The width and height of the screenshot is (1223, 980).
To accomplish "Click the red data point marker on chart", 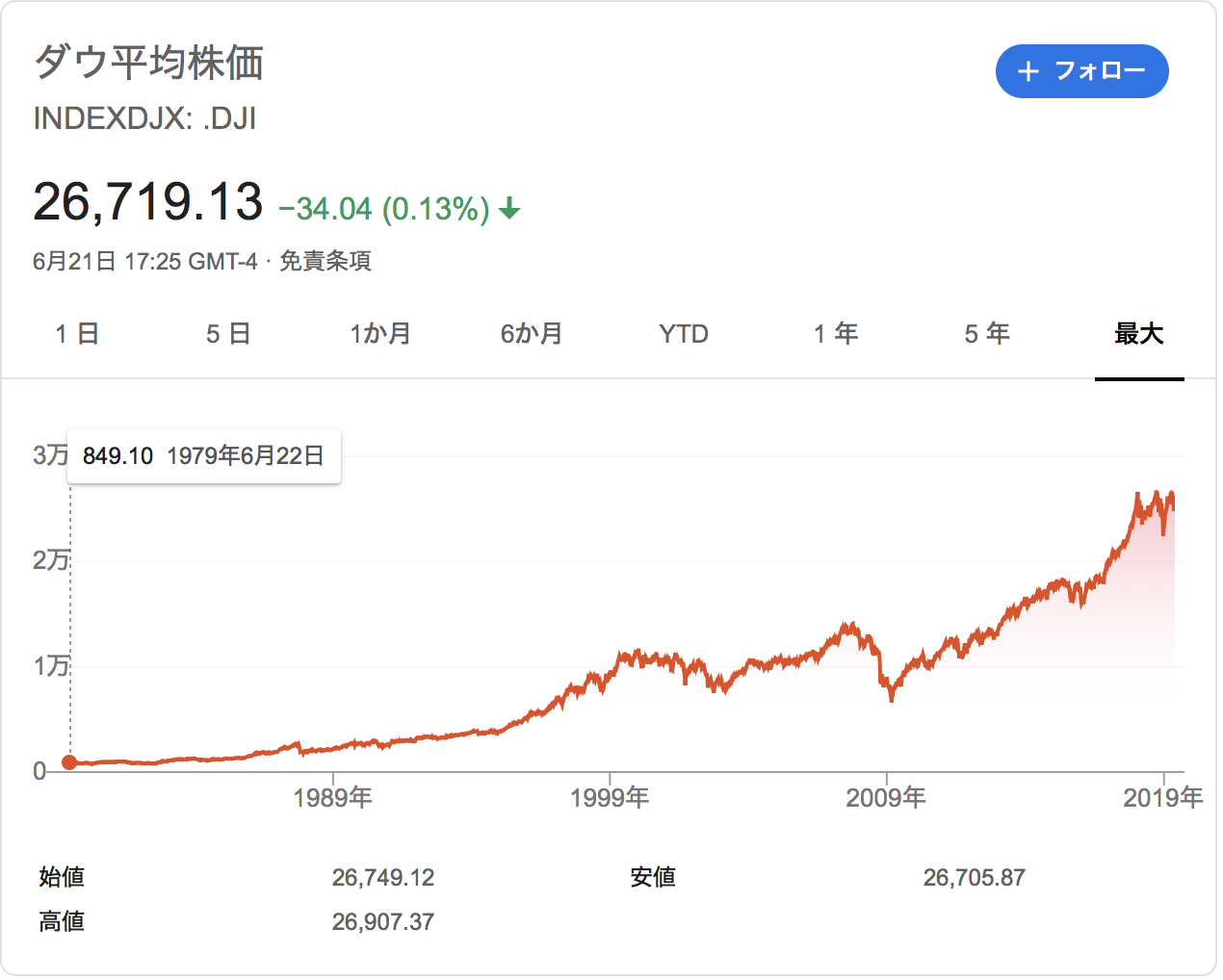I will tap(69, 762).
